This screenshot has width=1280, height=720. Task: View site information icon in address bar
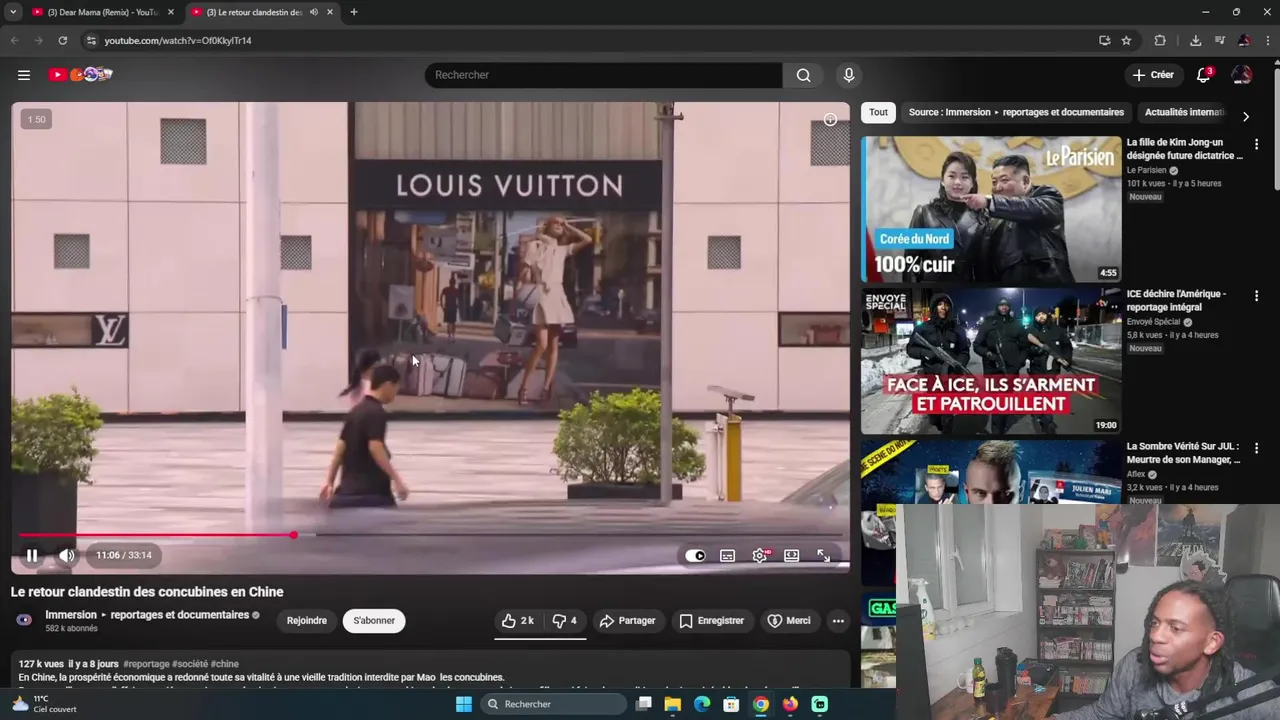tap(91, 40)
